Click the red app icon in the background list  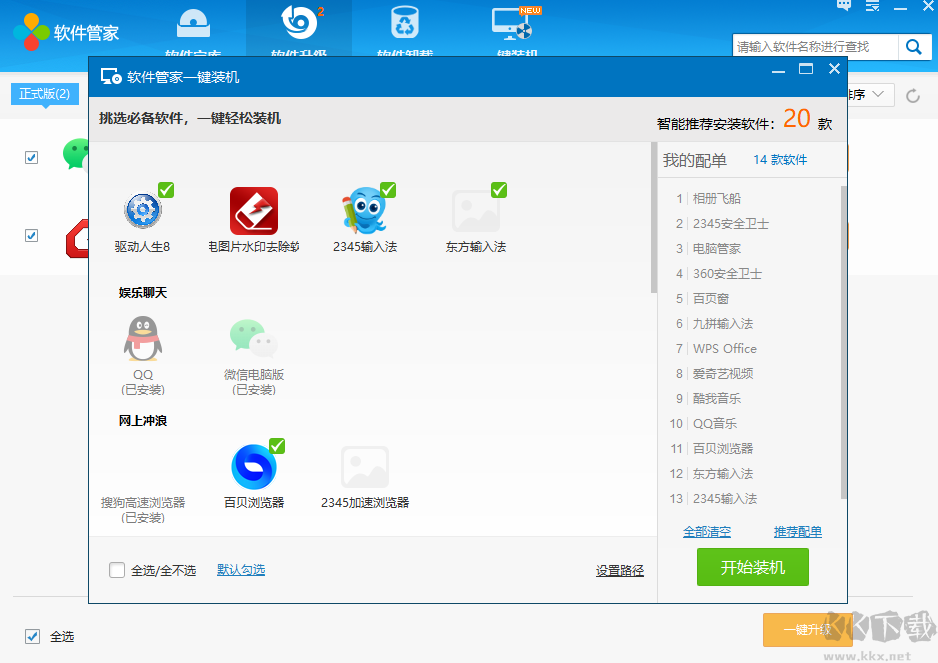click(x=77, y=238)
